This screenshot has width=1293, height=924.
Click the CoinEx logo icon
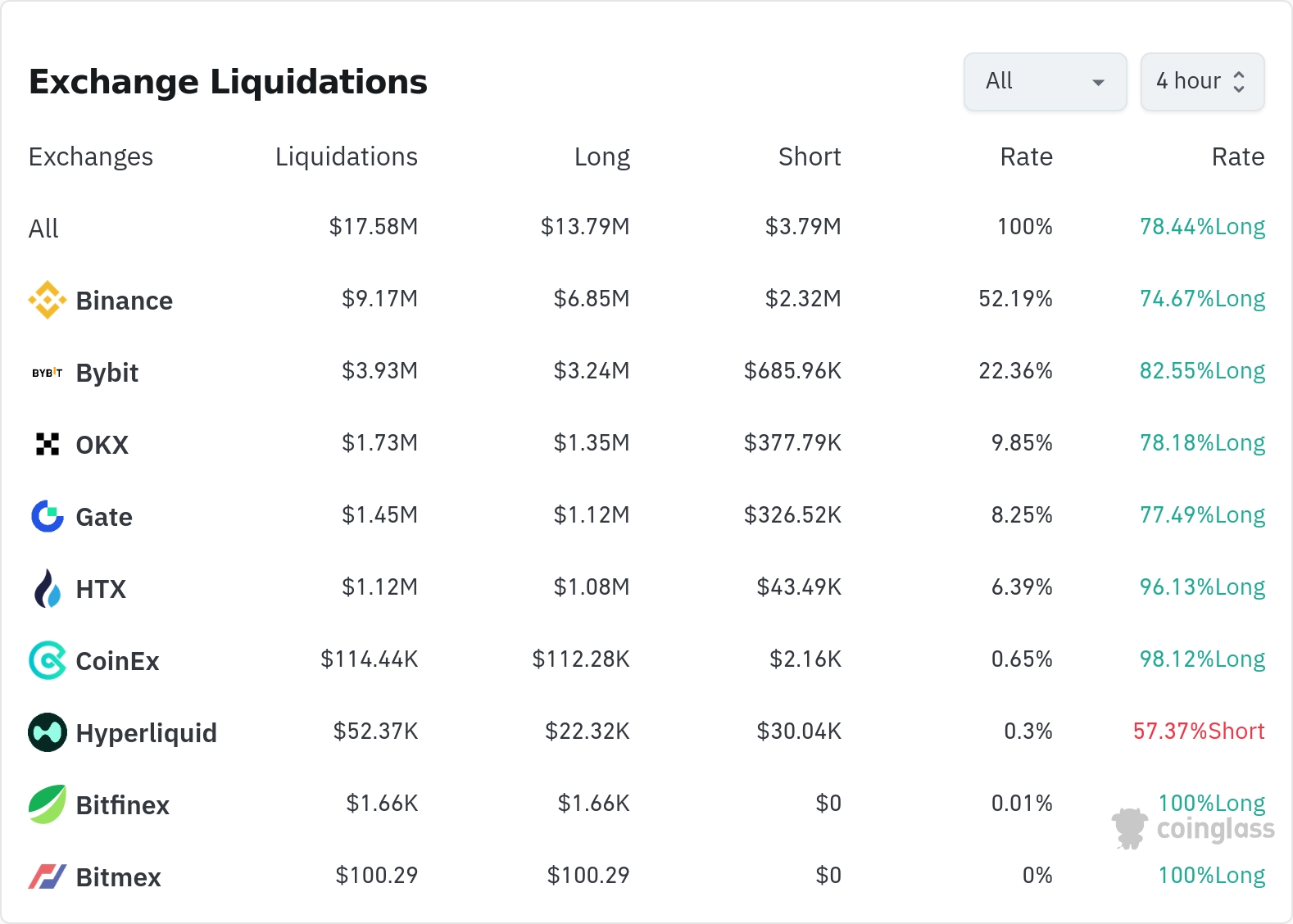click(x=48, y=660)
